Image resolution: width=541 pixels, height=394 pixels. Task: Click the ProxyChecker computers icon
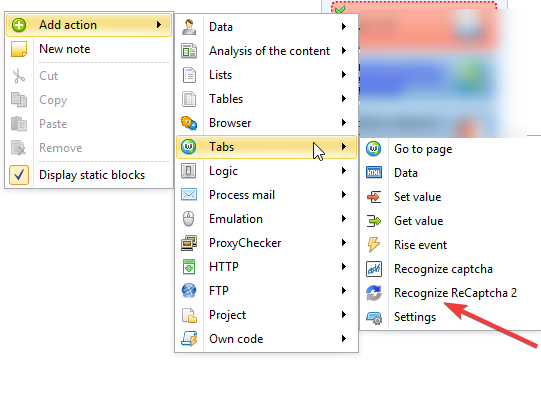tap(189, 243)
